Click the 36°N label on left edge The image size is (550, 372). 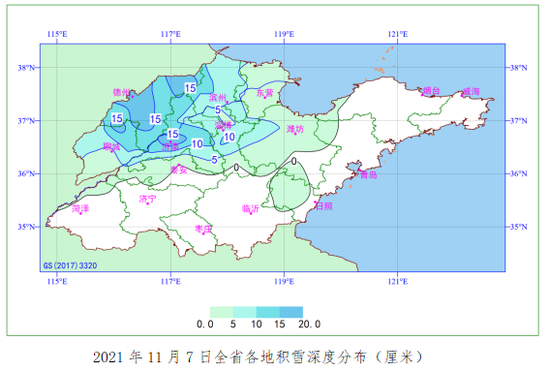27,174
